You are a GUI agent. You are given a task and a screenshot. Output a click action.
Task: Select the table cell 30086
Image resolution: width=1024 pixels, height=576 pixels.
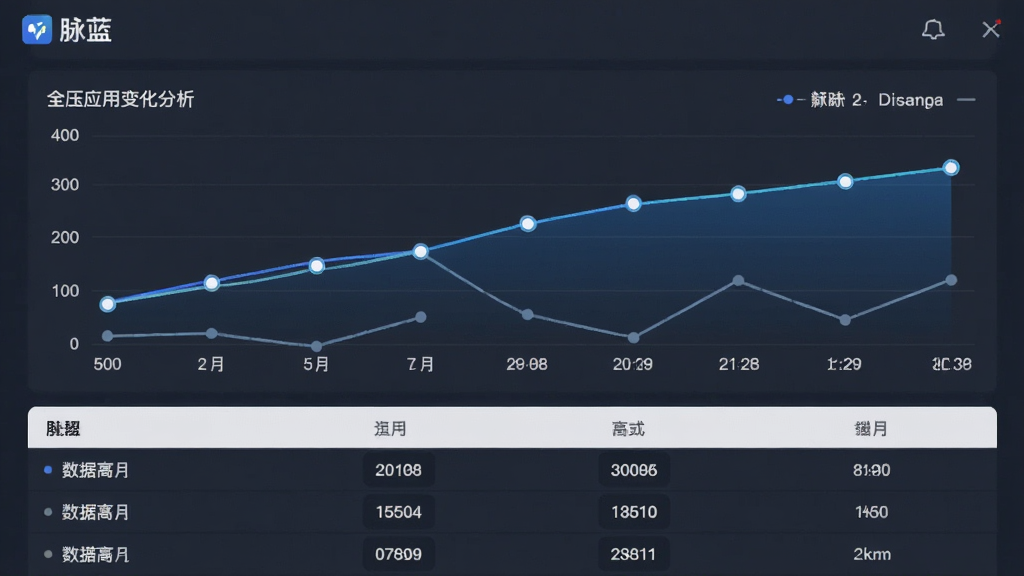click(x=633, y=470)
